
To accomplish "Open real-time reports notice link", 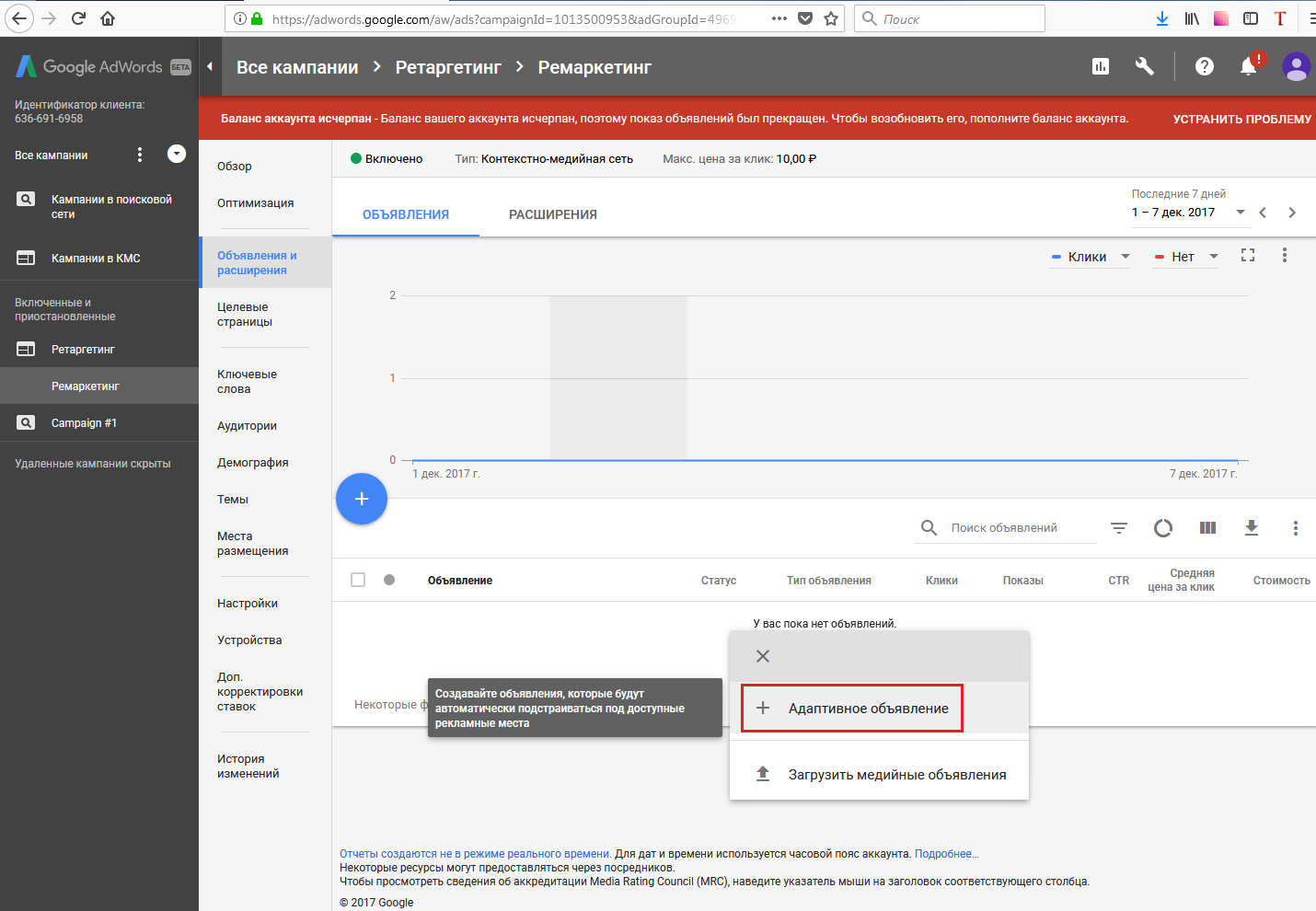I will pos(475,854).
